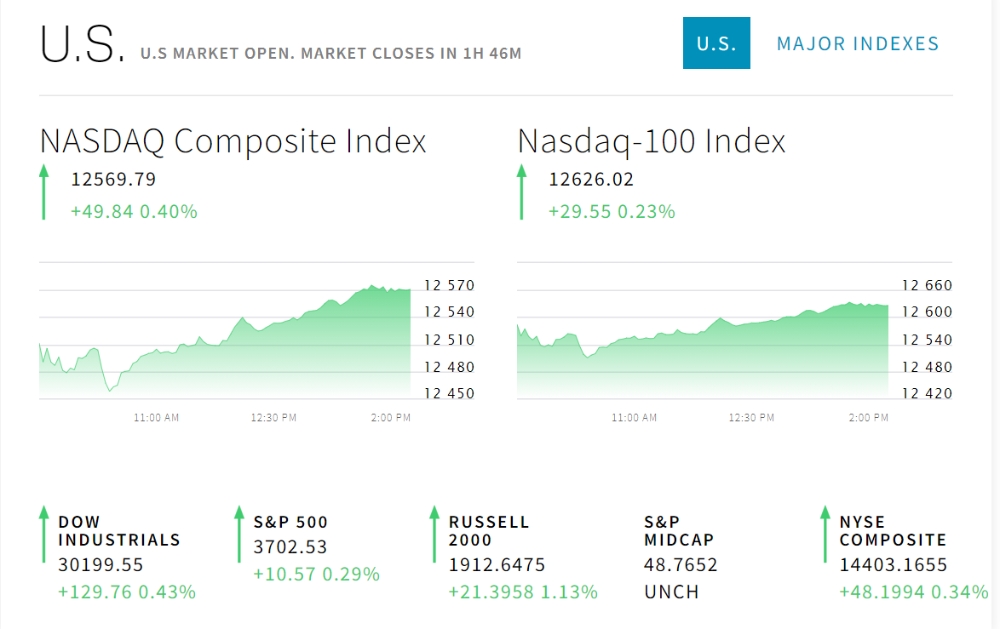This screenshot has height=629, width=1000.
Task: Open the NYSE Composite index
Action: (x=892, y=531)
